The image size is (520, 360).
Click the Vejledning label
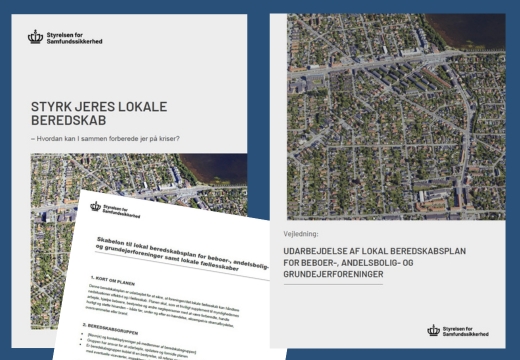(x=301, y=234)
